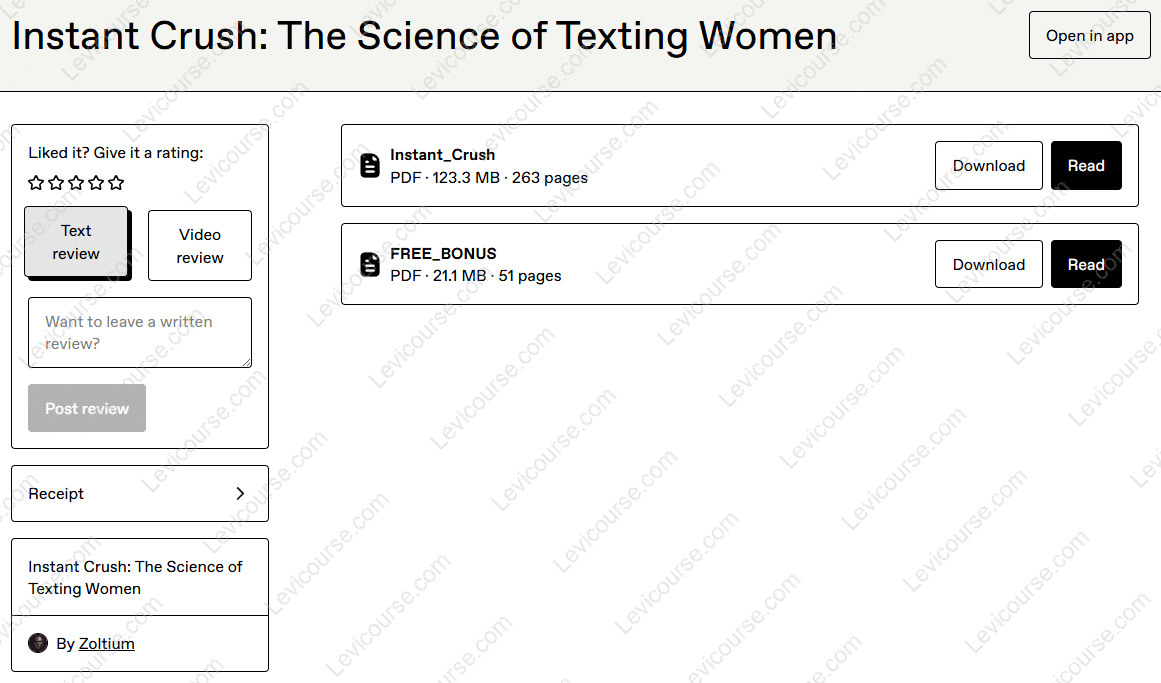Select the Text review option
Image resolution: width=1161 pixels, height=683 pixels.
click(76, 242)
